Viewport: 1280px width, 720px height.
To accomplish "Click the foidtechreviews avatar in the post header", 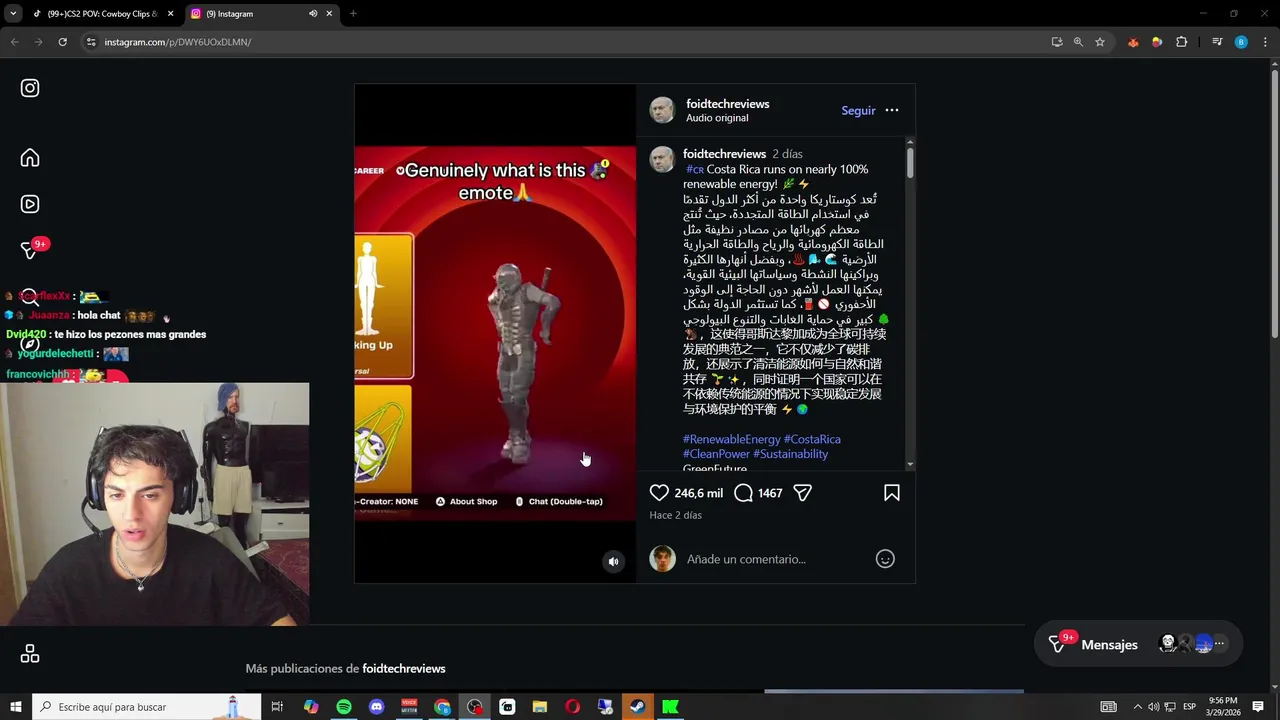I will click(662, 110).
